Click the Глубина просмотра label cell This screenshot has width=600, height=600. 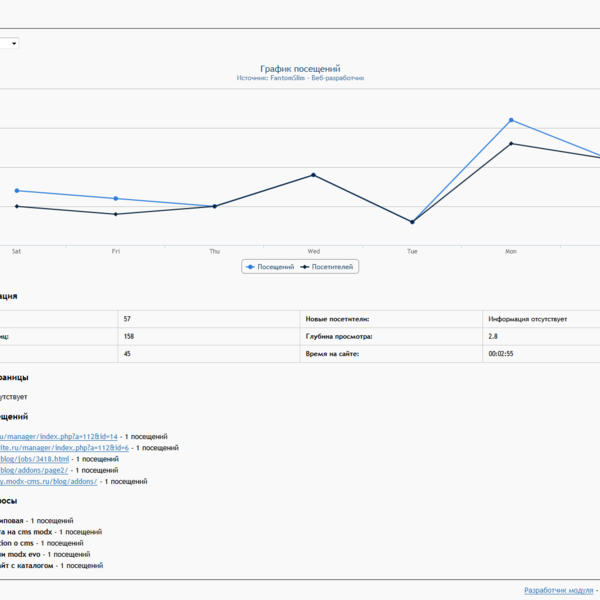pos(391,336)
